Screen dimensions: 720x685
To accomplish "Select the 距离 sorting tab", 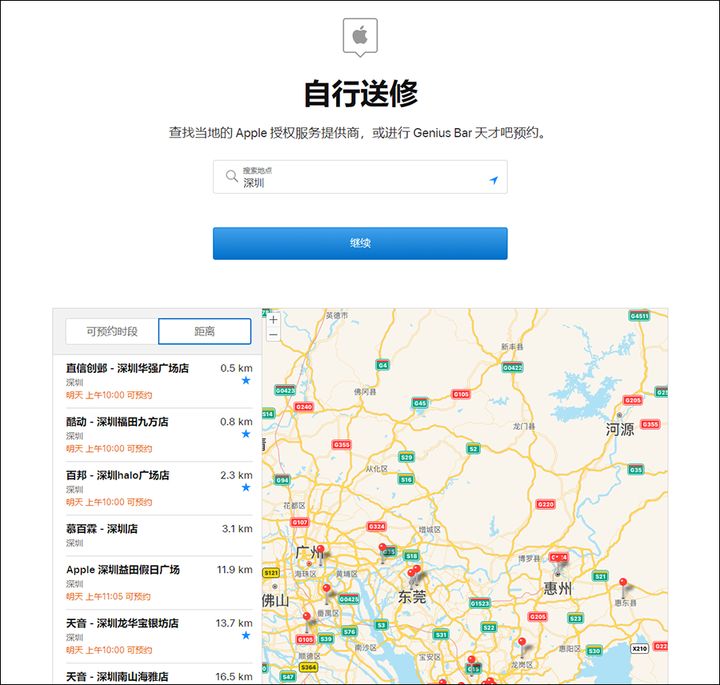I will [x=205, y=331].
